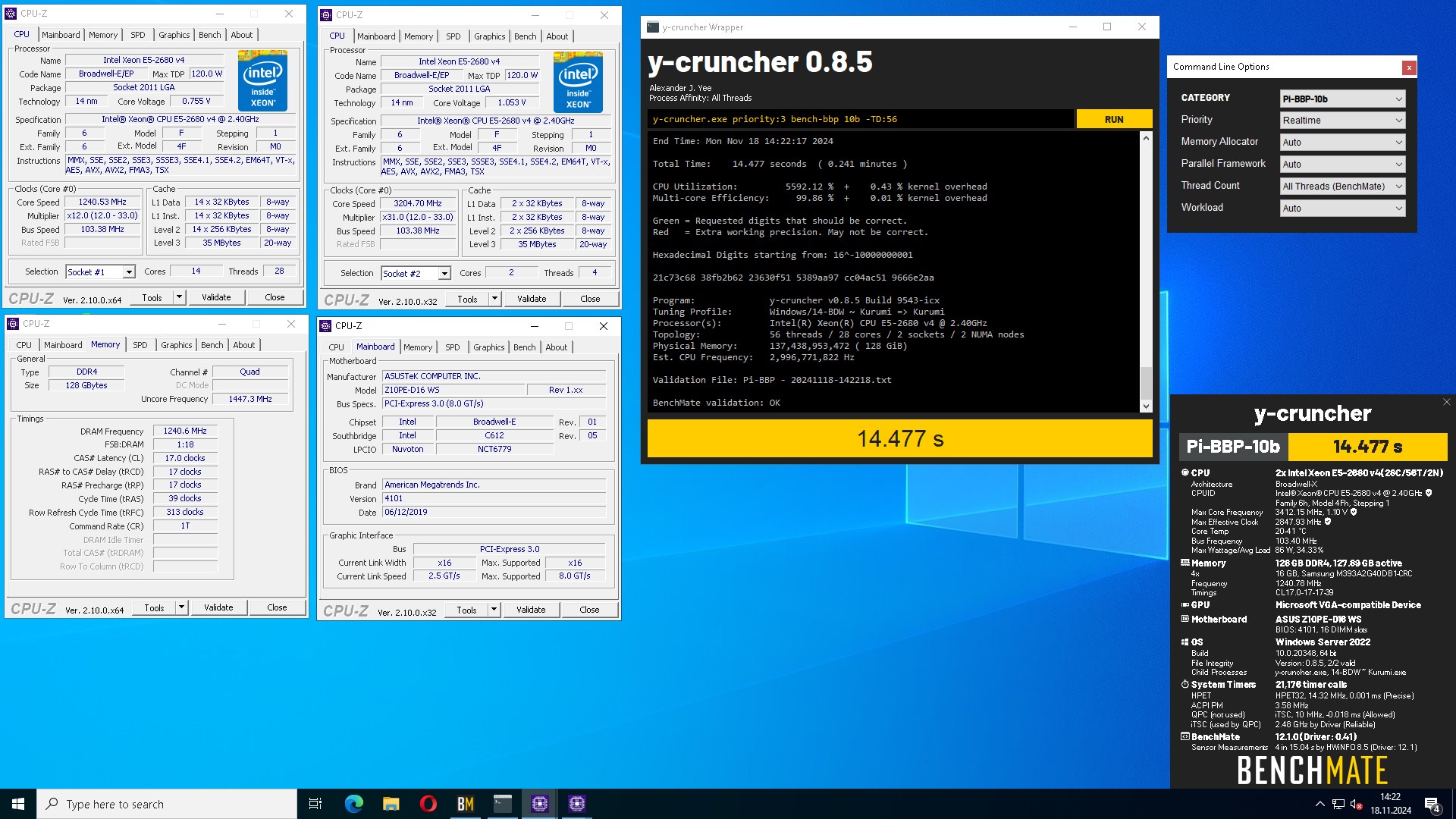
Task: Select the second CPU-Z taskbar icon
Action: pyautogui.click(x=576, y=804)
